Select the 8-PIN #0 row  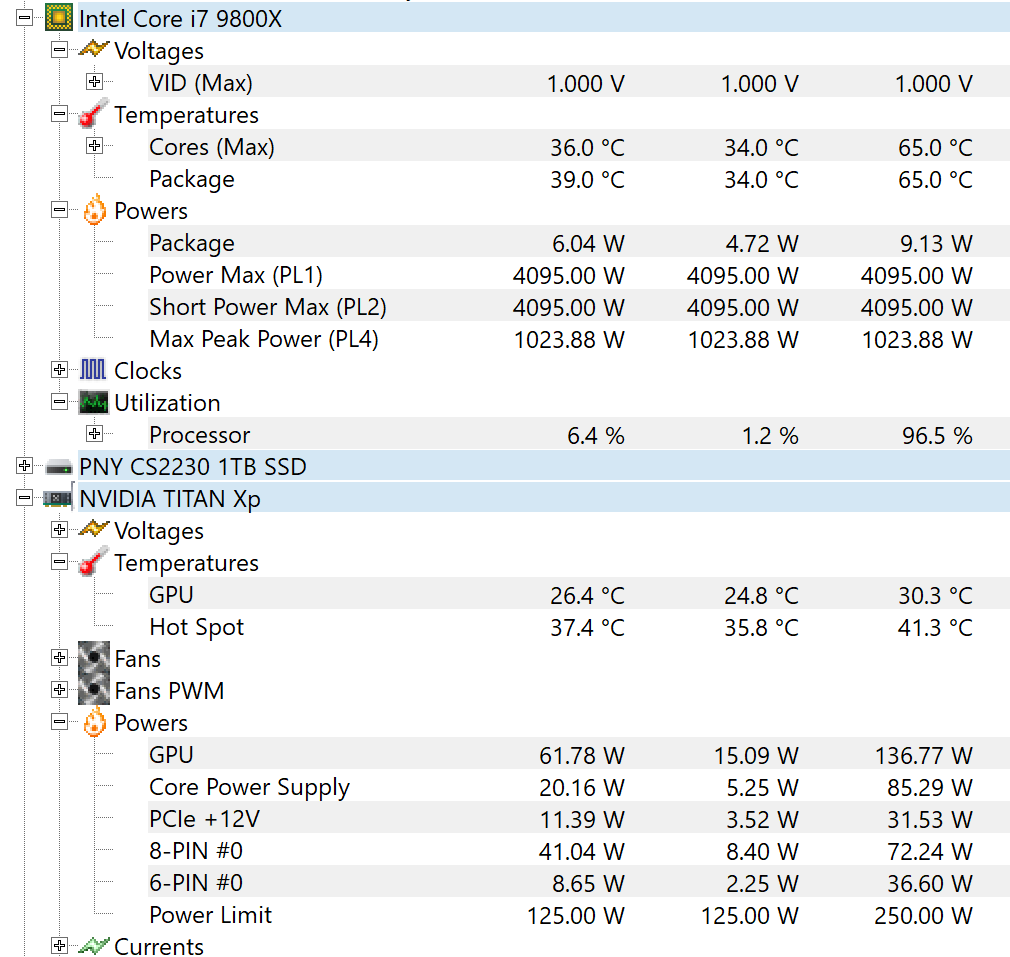point(578,851)
